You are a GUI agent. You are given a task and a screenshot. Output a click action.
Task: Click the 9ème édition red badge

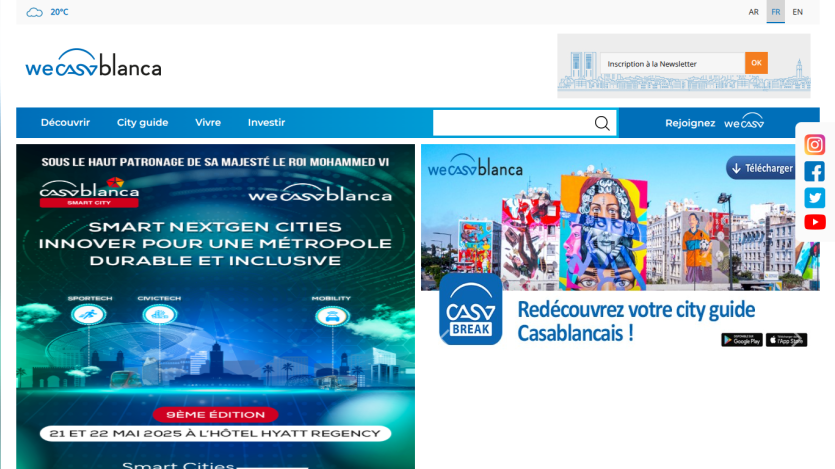(215, 415)
